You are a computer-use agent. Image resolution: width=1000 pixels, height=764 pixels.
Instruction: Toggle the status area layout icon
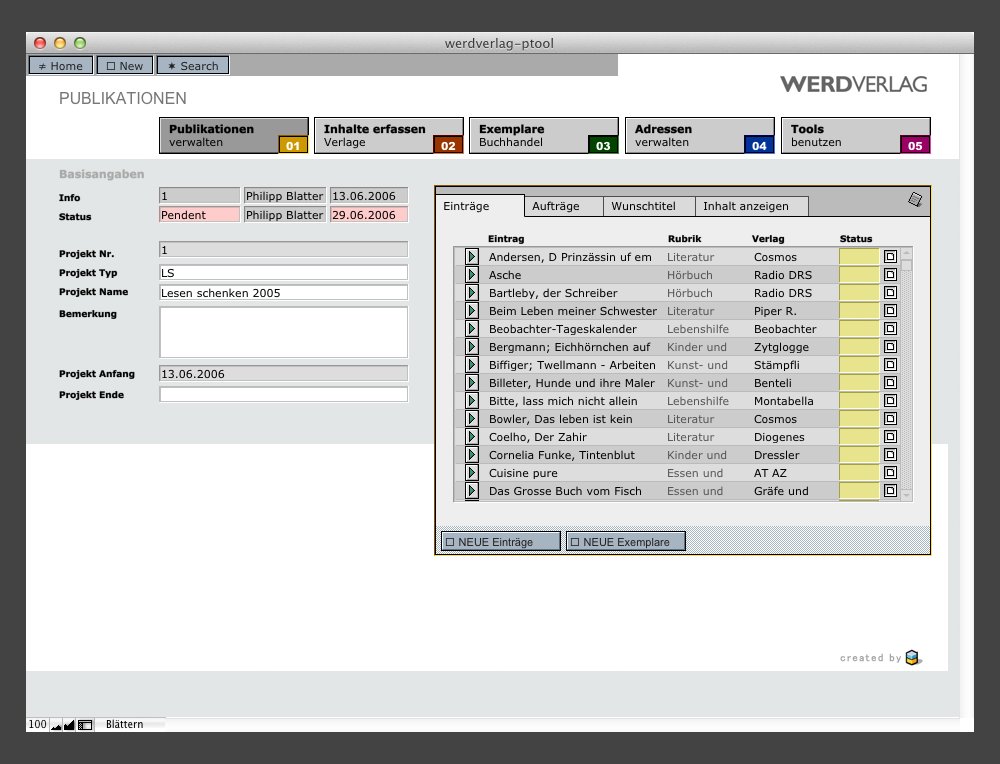(85, 724)
